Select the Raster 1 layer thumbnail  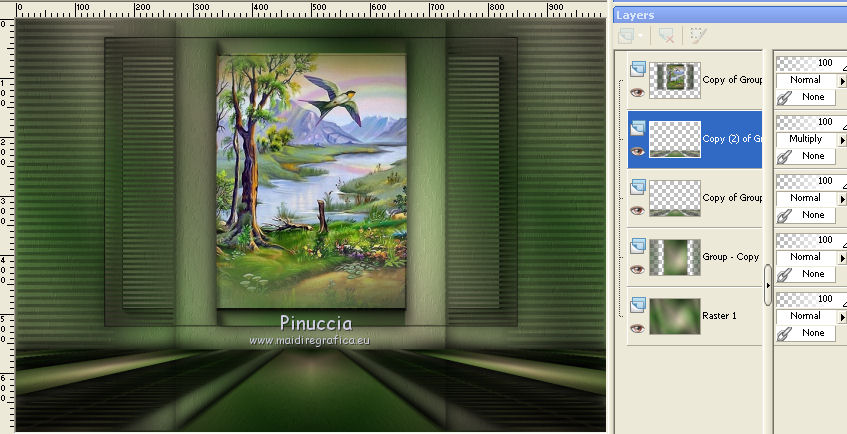(x=675, y=316)
